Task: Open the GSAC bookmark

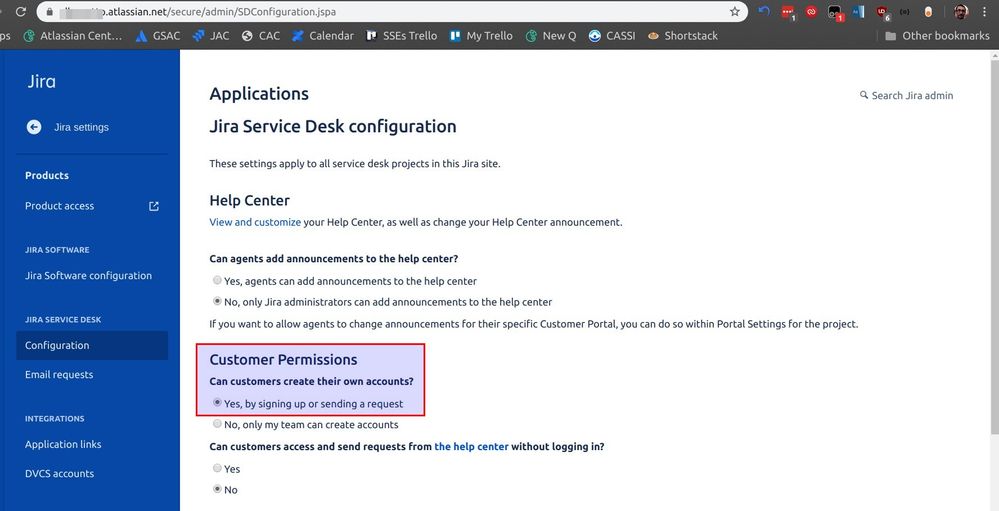Action: (x=158, y=36)
